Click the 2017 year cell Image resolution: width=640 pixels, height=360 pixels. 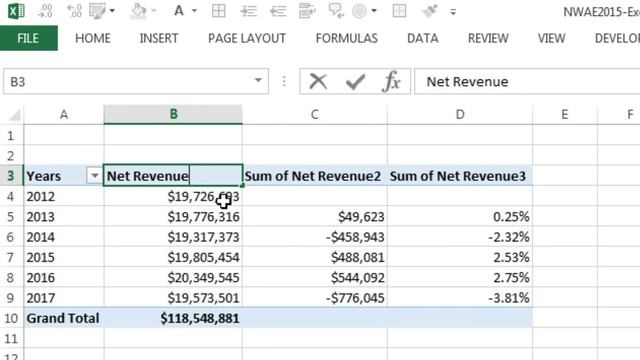[64, 298]
